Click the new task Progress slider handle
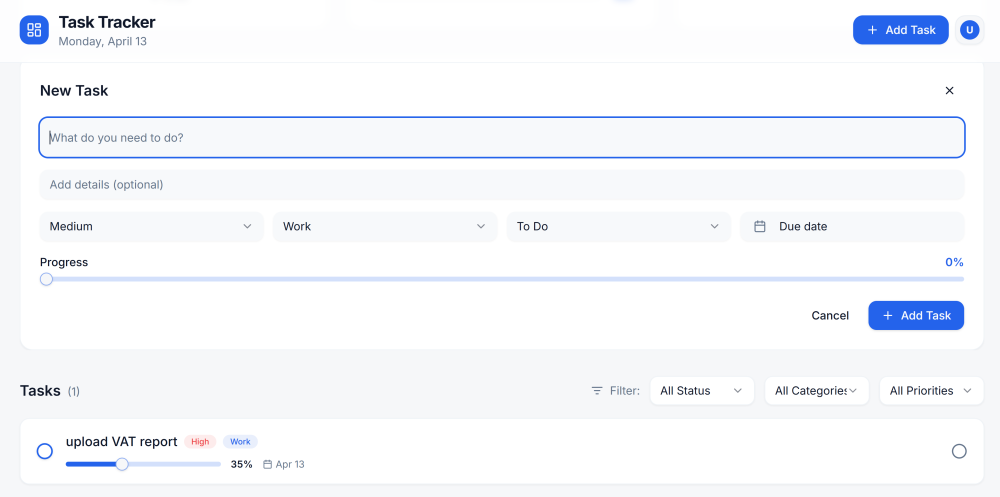The width and height of the screenshot is (1000, 497). [46, 279]
